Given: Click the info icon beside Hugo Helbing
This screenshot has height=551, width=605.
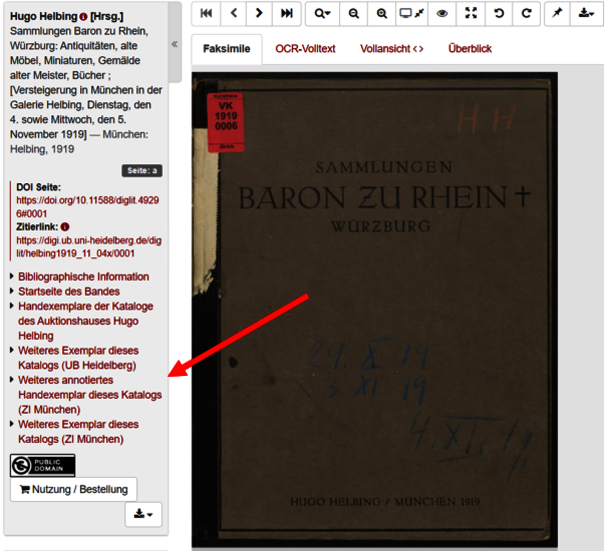Looking at the screenshot, I should click(83, 17).
